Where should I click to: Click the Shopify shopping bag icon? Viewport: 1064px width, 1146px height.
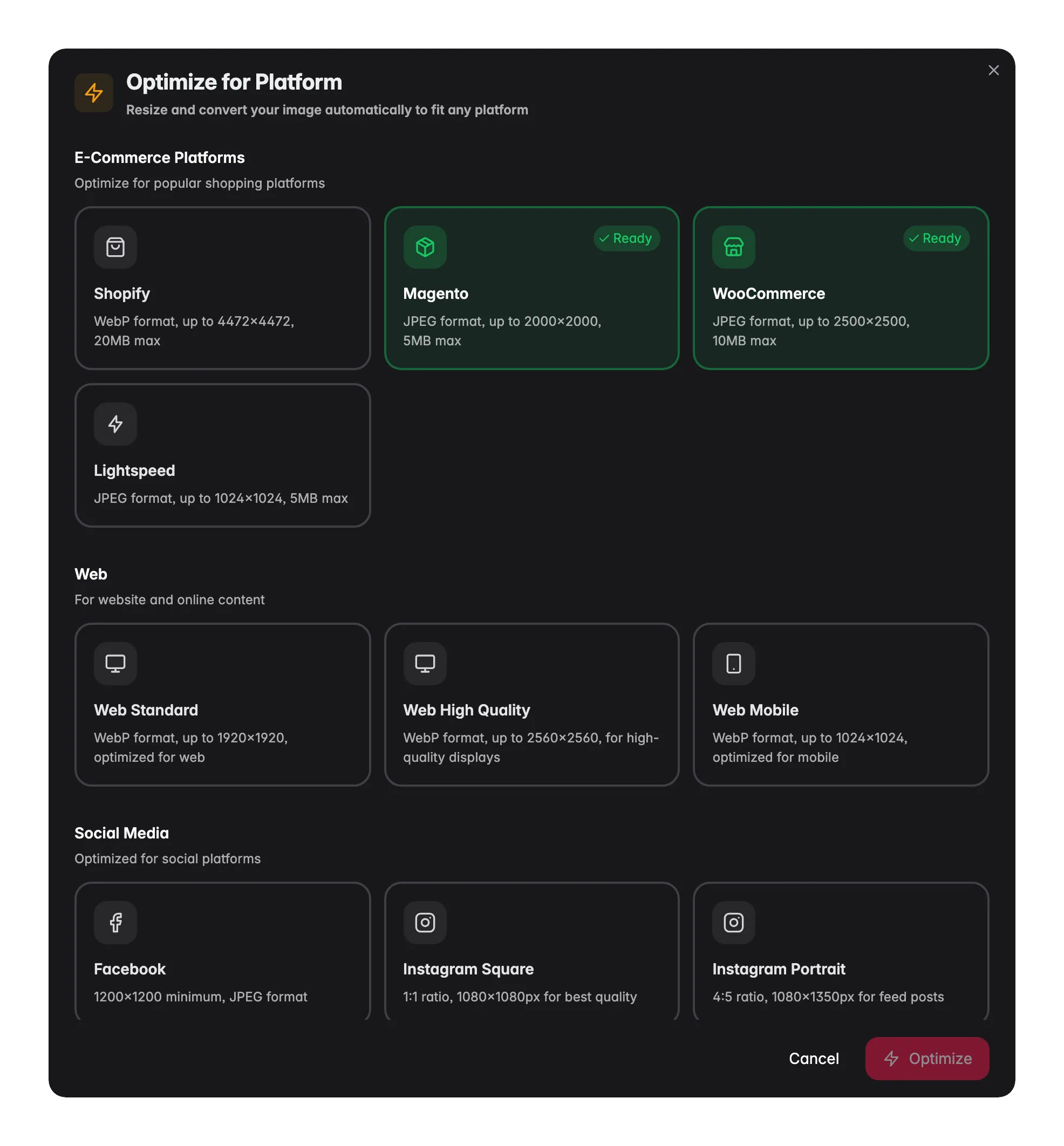pyautogui.click(x=115, y=247)
